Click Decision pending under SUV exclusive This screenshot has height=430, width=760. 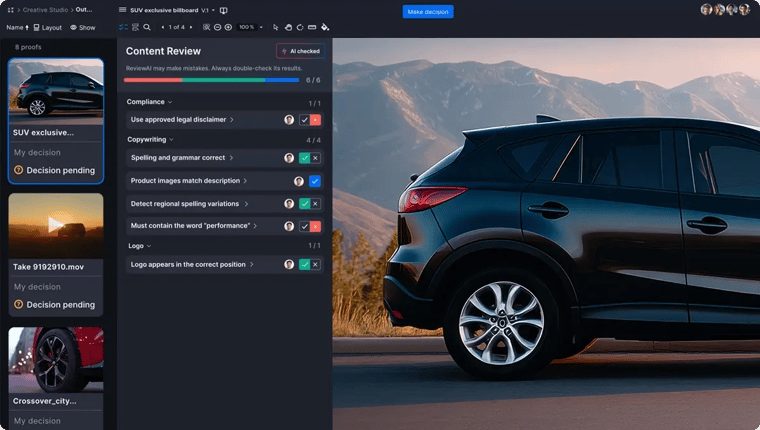[55, 170]
